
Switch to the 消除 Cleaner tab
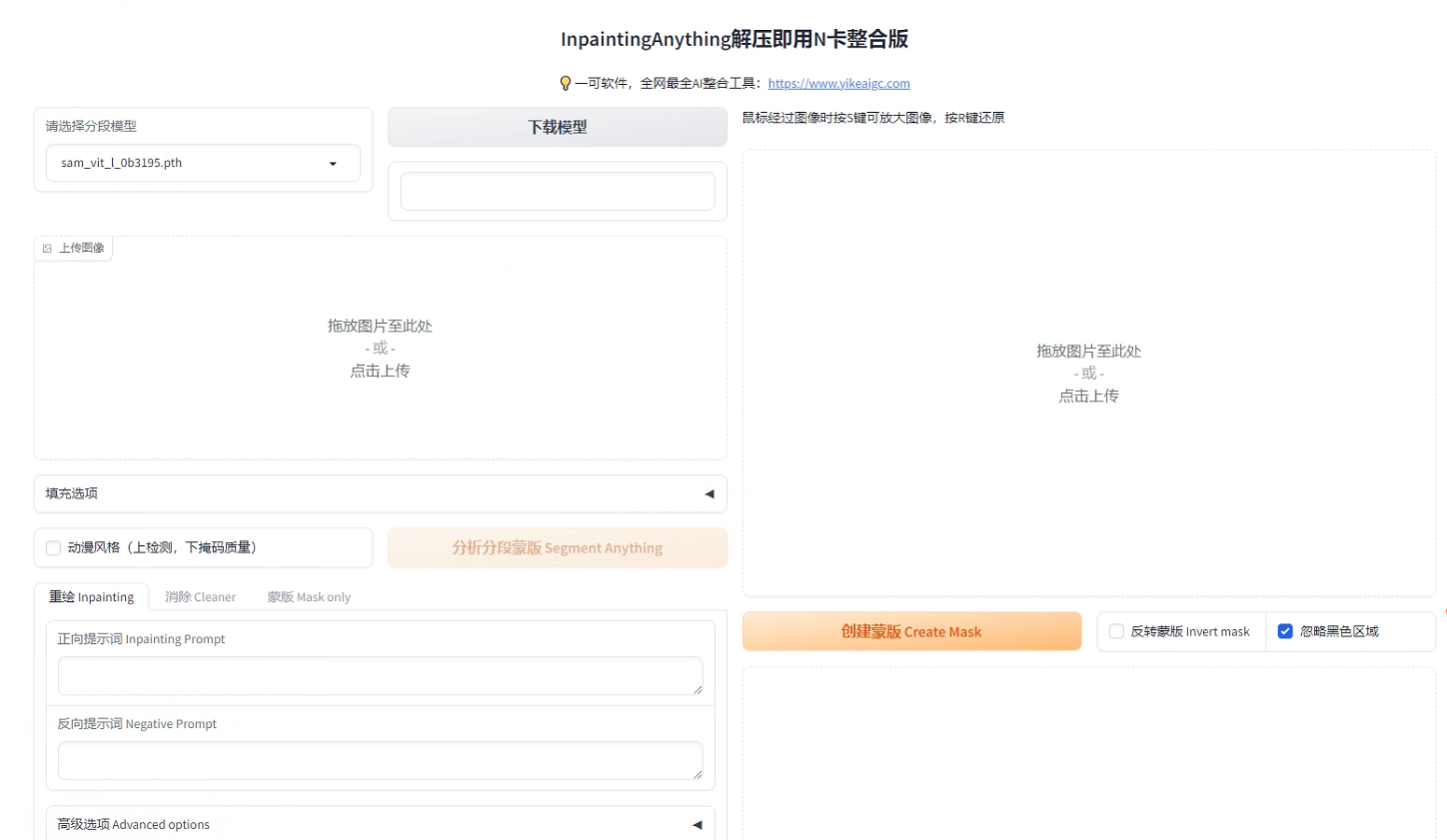[200, 597]
